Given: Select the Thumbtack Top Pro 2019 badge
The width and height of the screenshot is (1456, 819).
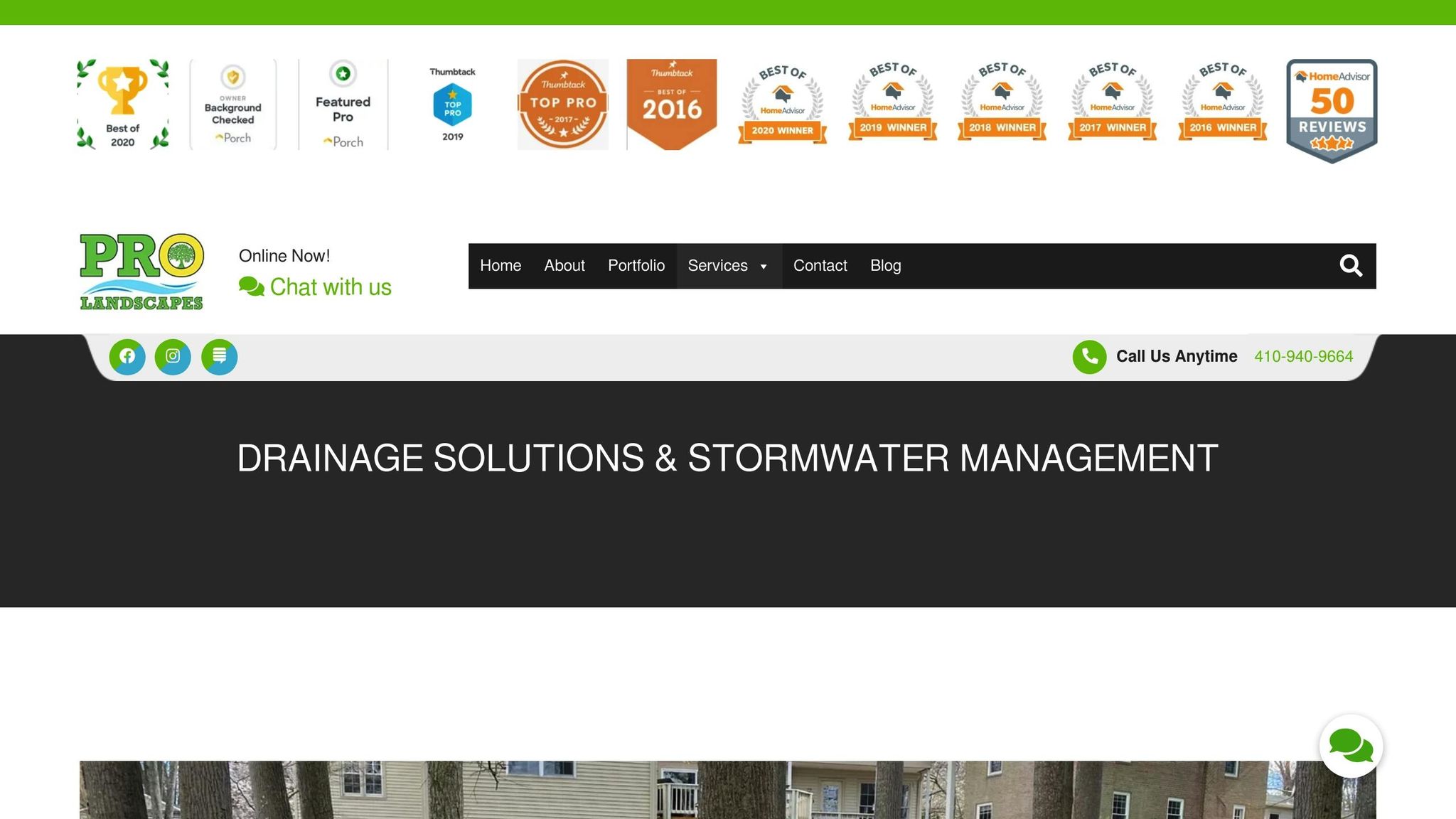Looking at the screenshot, I should click(453, 105).
